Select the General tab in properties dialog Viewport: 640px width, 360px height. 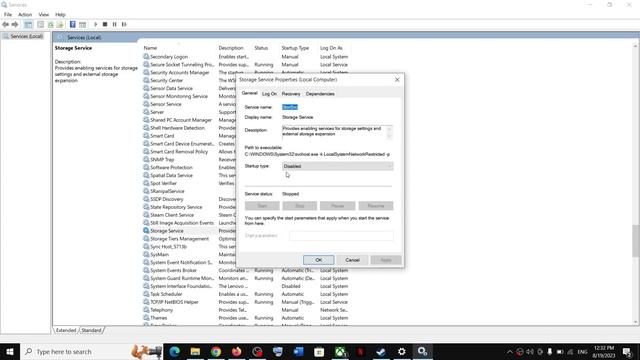tap(249, 93)
